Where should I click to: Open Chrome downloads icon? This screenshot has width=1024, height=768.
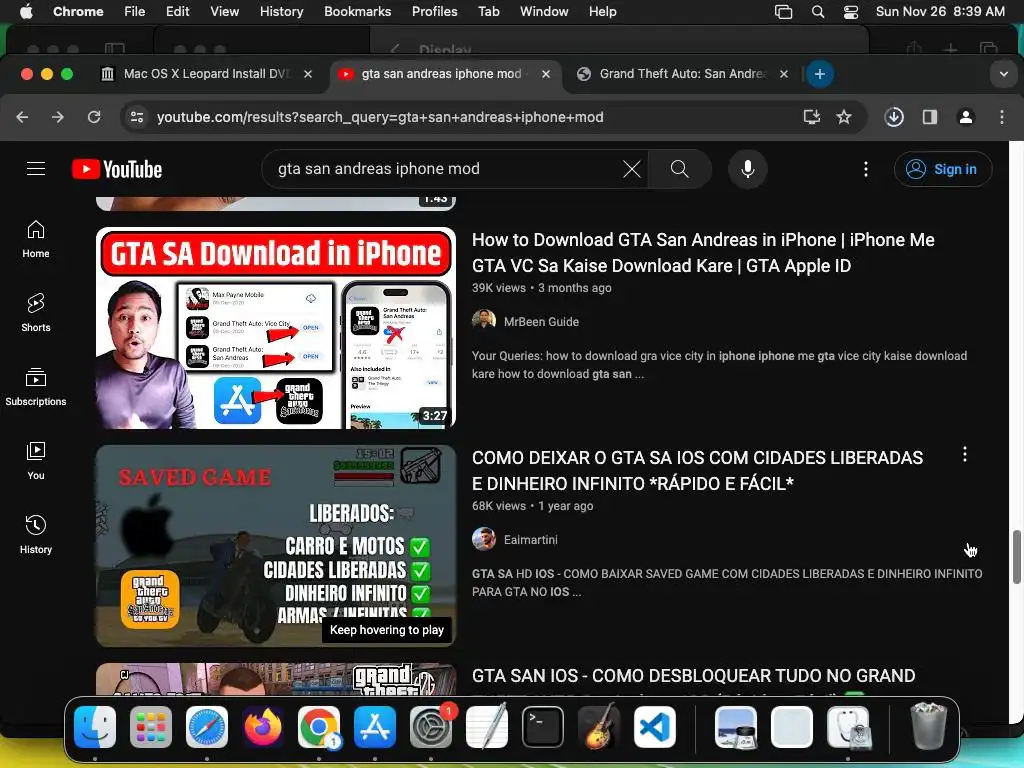coord(894,117)
